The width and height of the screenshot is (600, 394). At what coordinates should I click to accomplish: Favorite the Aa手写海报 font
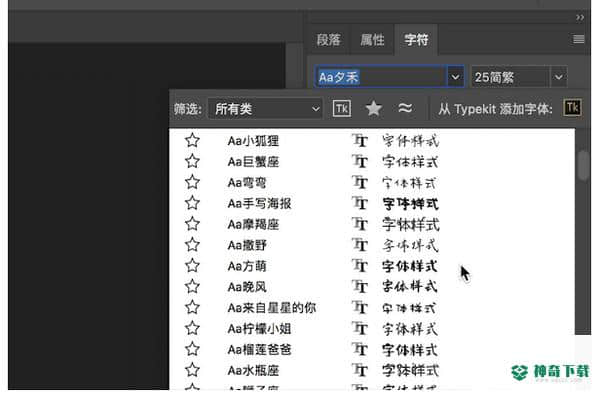pyautogui.click(x=192, y=203)
